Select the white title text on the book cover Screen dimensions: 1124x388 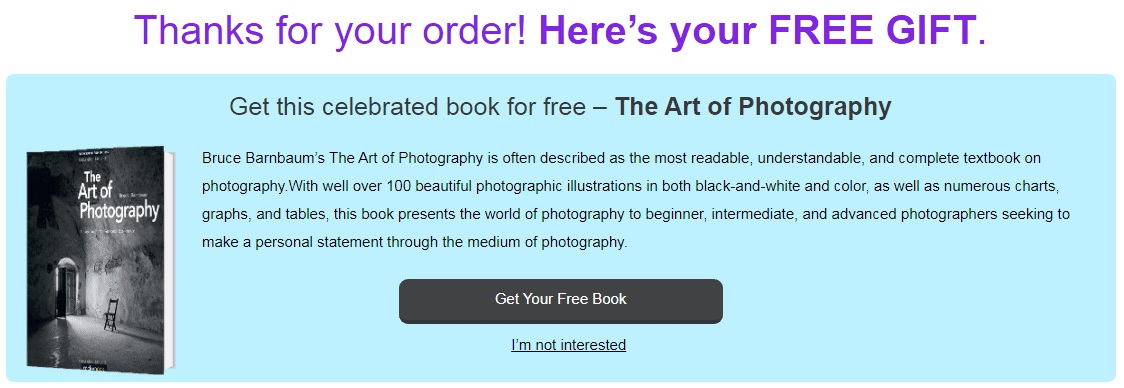(118, 196)
